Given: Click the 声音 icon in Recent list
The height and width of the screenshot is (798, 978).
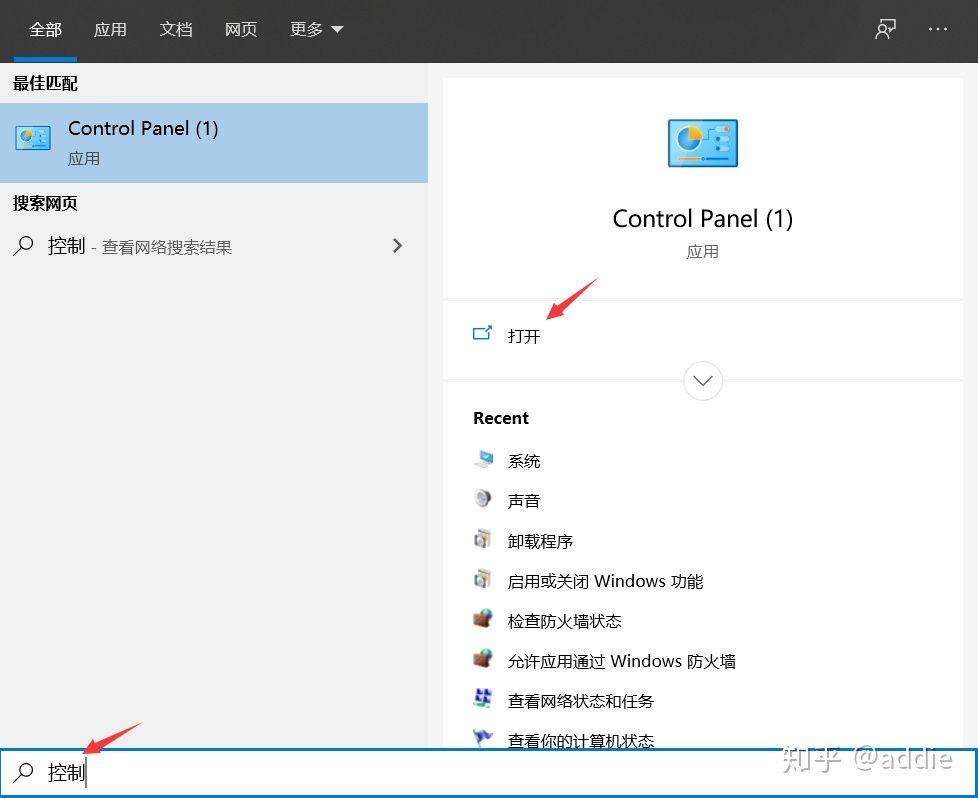Looking at the screenshot, I should (483, 500).
